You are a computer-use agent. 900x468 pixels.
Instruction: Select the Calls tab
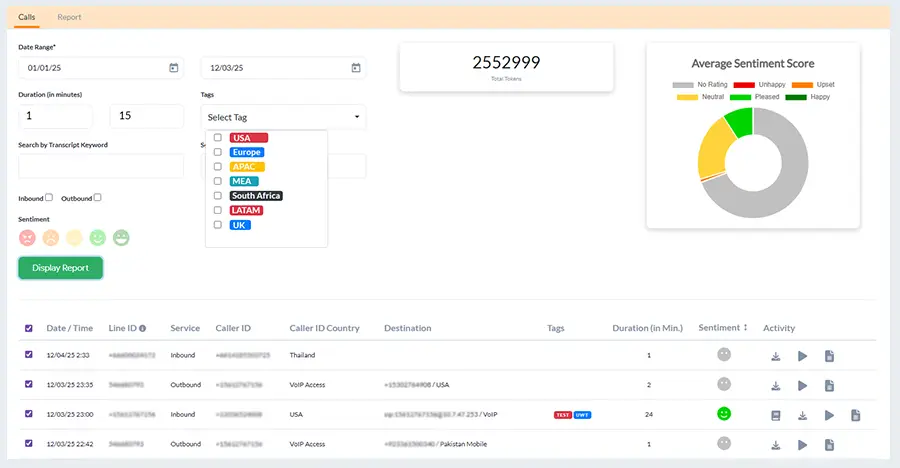(27, 17)
